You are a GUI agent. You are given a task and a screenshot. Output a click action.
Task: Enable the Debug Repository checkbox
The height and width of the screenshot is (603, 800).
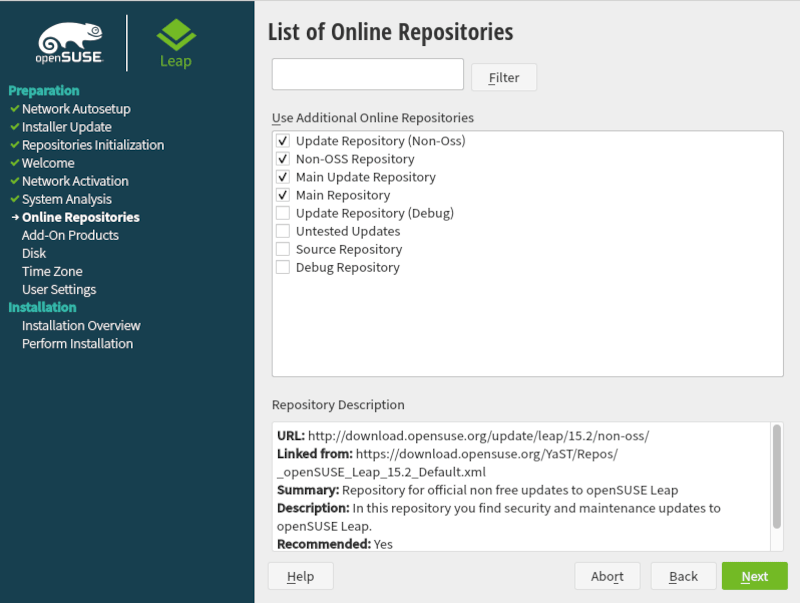283,267
